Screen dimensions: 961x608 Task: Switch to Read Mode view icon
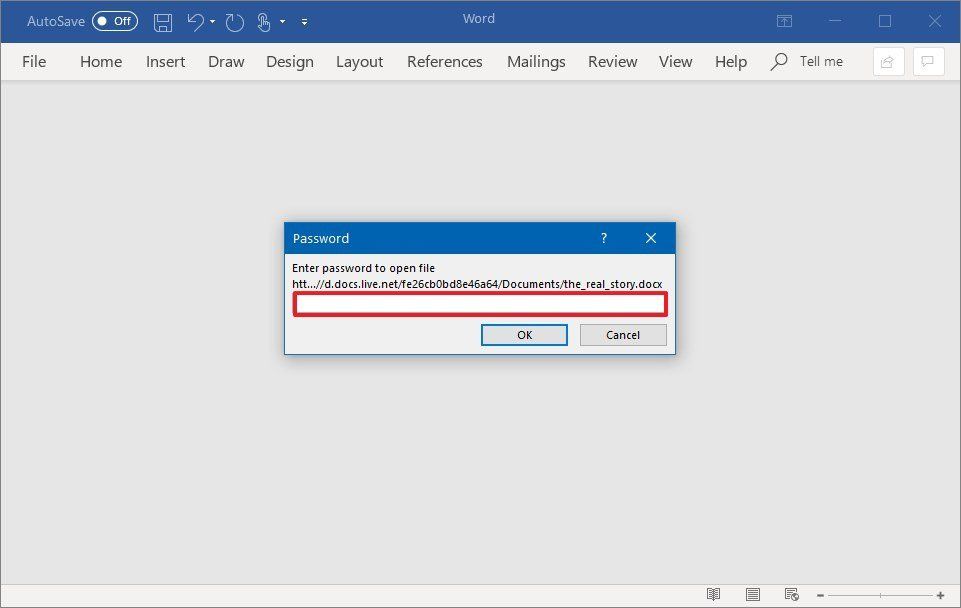point(713,594)
